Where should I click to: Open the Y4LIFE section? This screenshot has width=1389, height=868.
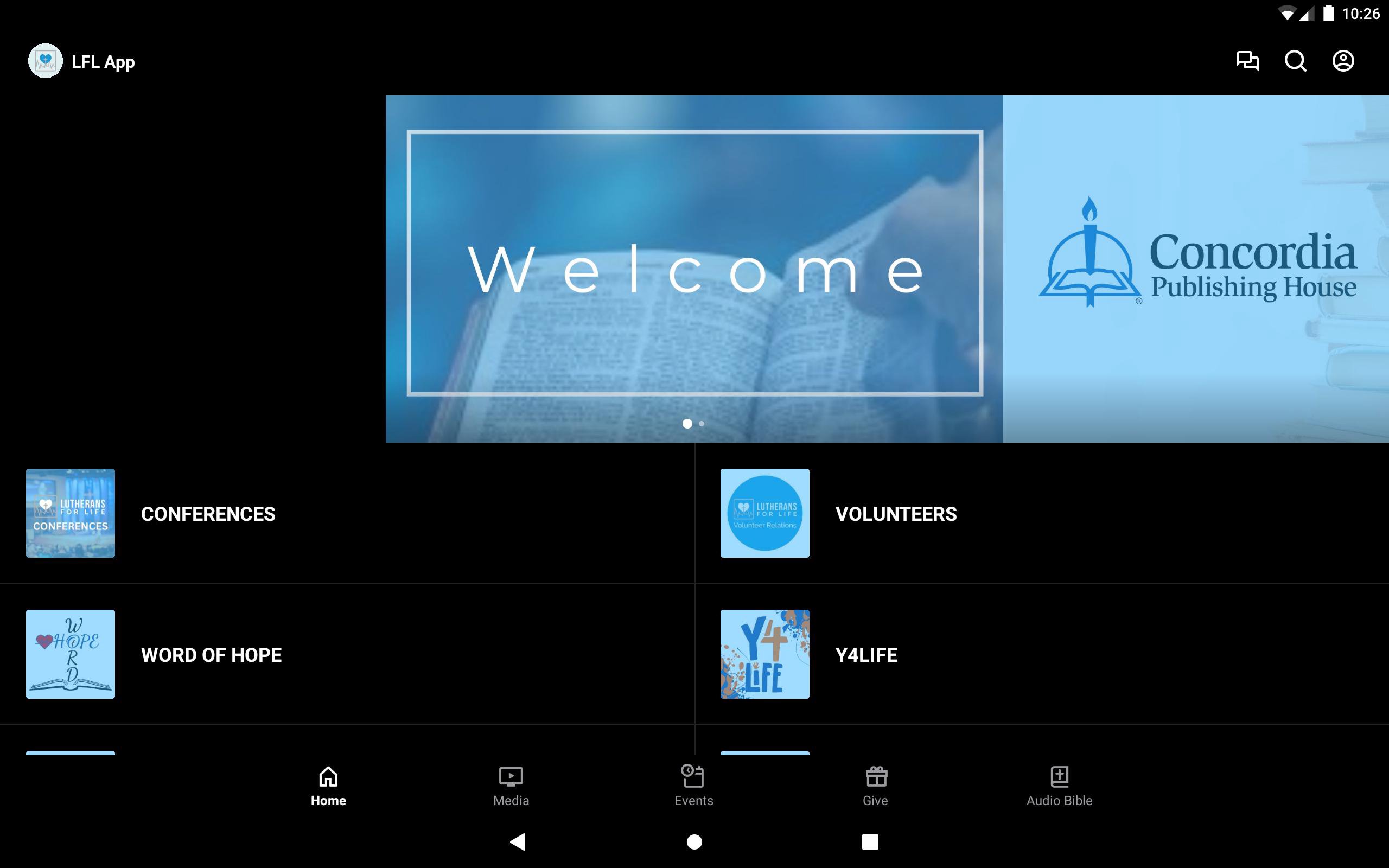865,655
